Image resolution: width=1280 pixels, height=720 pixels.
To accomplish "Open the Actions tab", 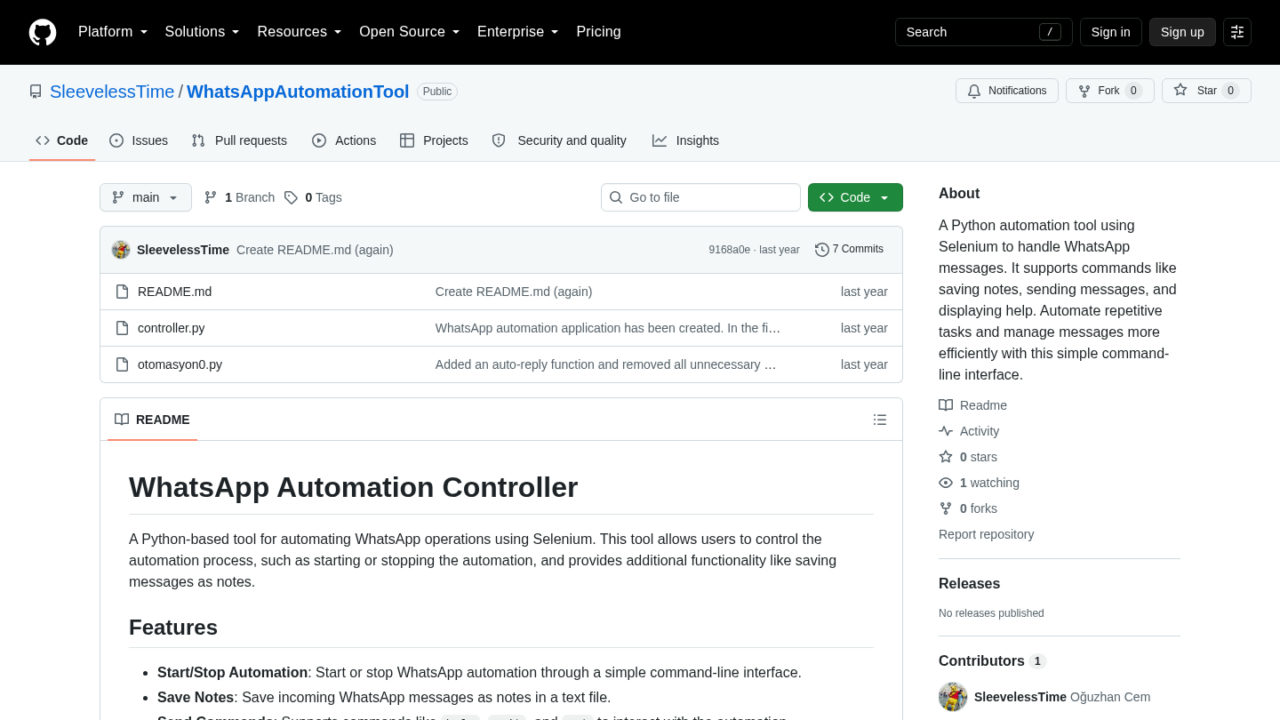I will [344, 141].
